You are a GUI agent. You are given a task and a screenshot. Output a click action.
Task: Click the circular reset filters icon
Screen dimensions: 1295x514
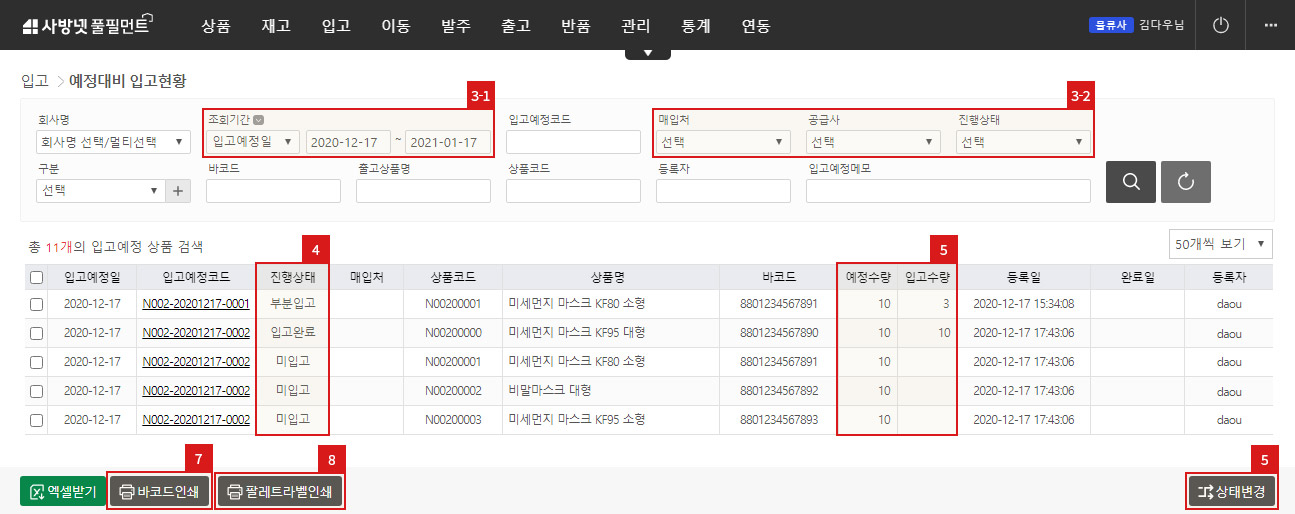click(1185, 182)
